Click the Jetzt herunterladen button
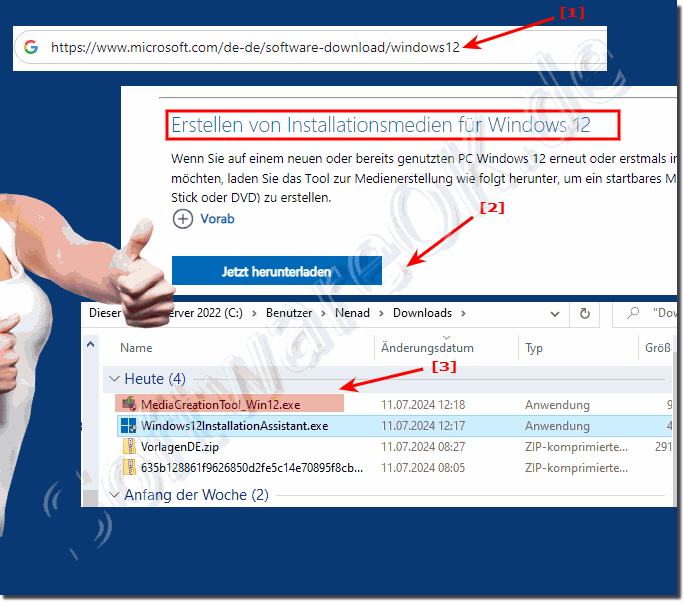This screenshot has height=602, width=684. tap(277, 271)
